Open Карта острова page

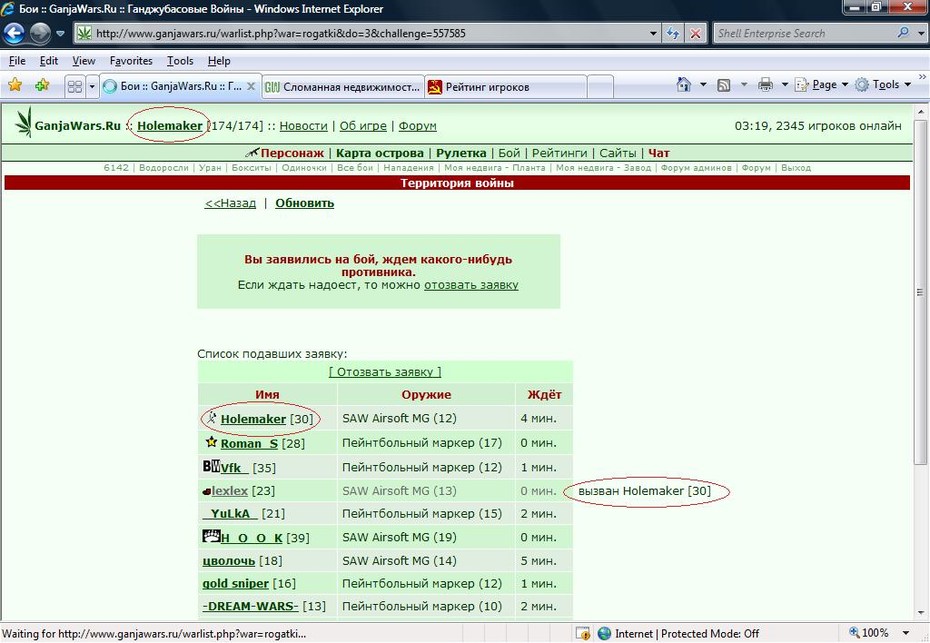click(380, 153)
